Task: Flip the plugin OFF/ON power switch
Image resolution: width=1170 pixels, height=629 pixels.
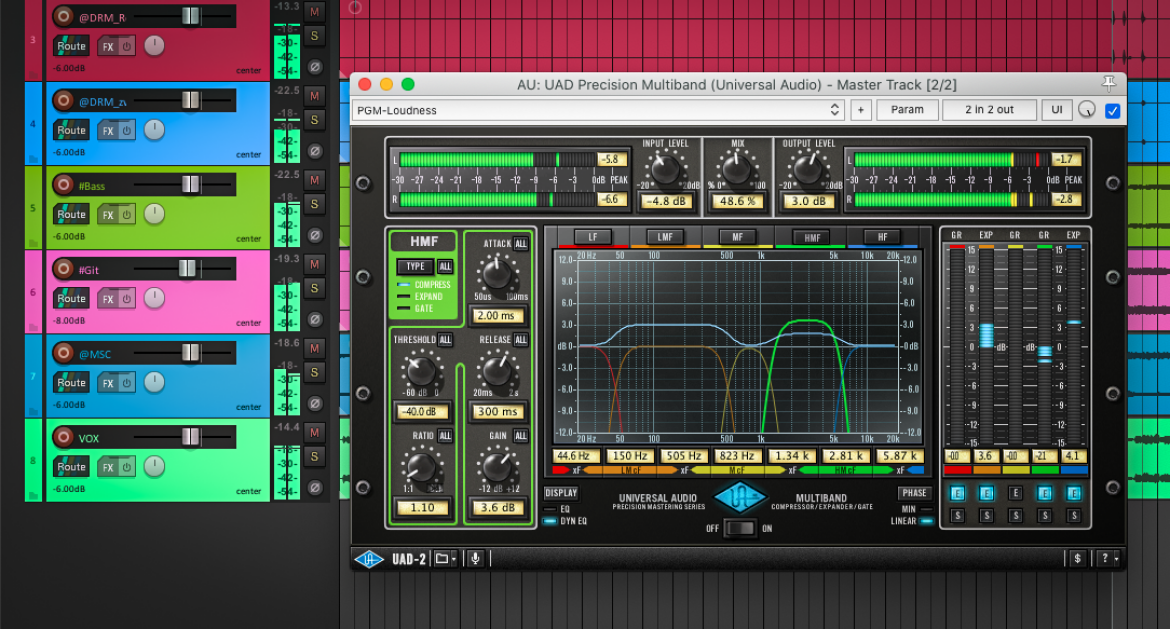Action: pos(739,528)
